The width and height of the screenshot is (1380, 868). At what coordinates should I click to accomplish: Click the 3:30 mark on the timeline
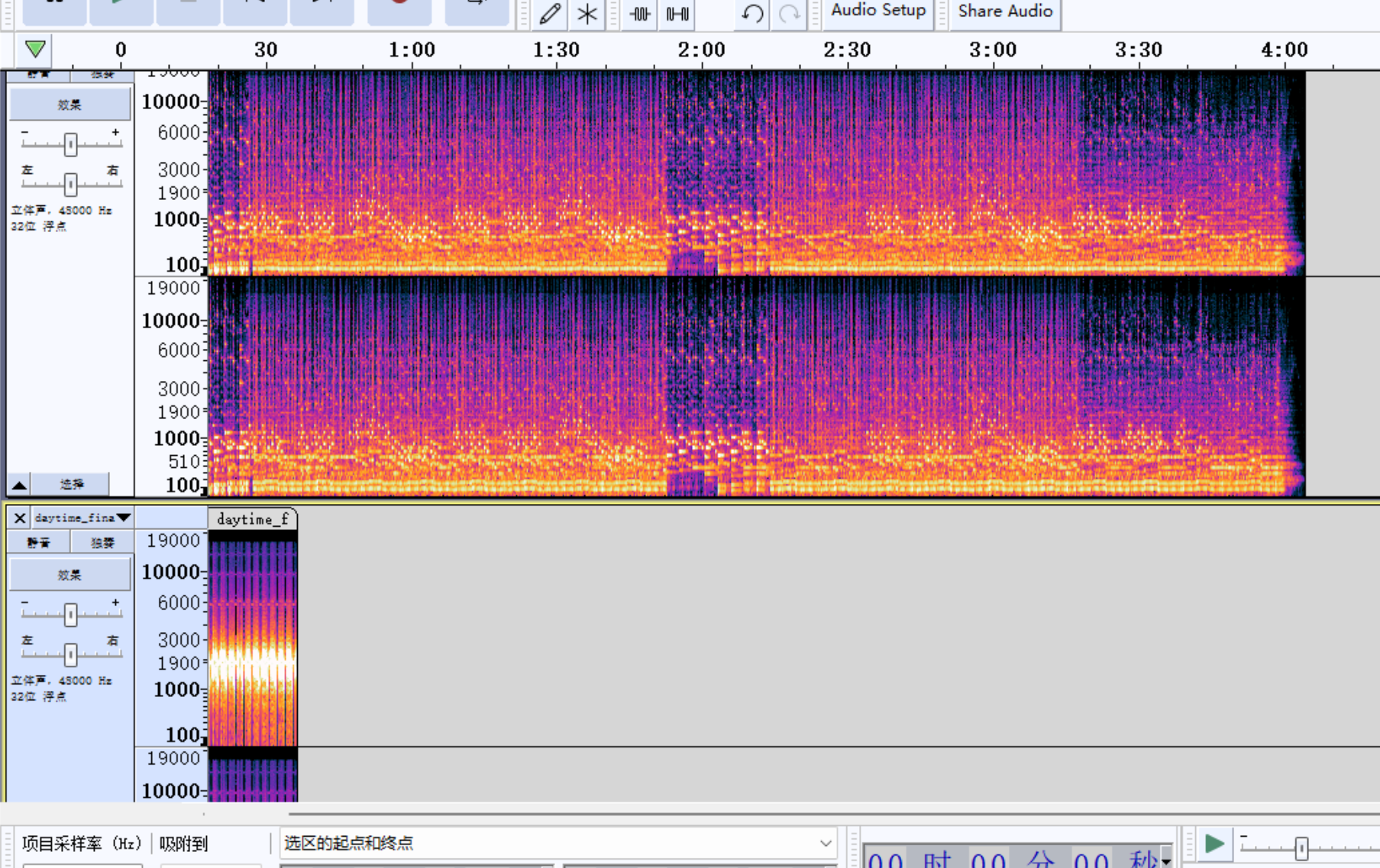pyautogui.click(x=1138, y=50)
